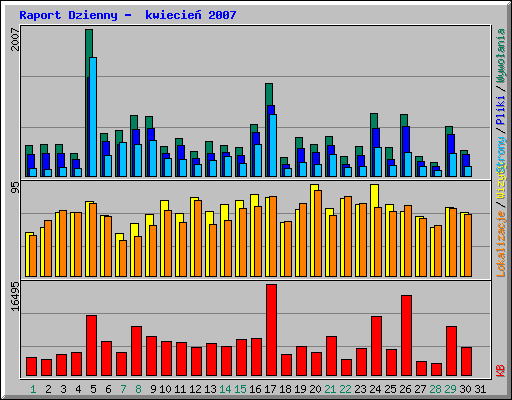Viewport: 512px width, 400px height.
Task: Click green weekend day label "15"
Action: point(240,389)
